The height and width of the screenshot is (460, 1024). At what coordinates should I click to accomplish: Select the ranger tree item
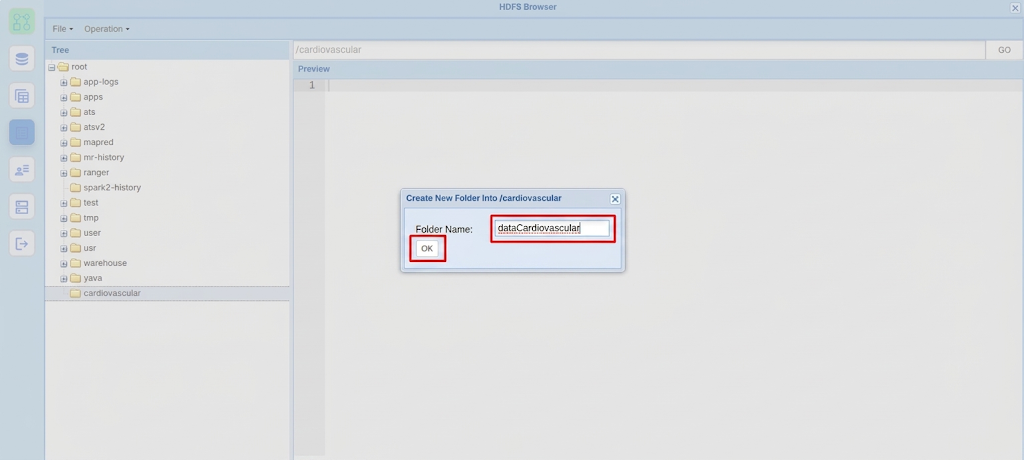coord(96,172)
